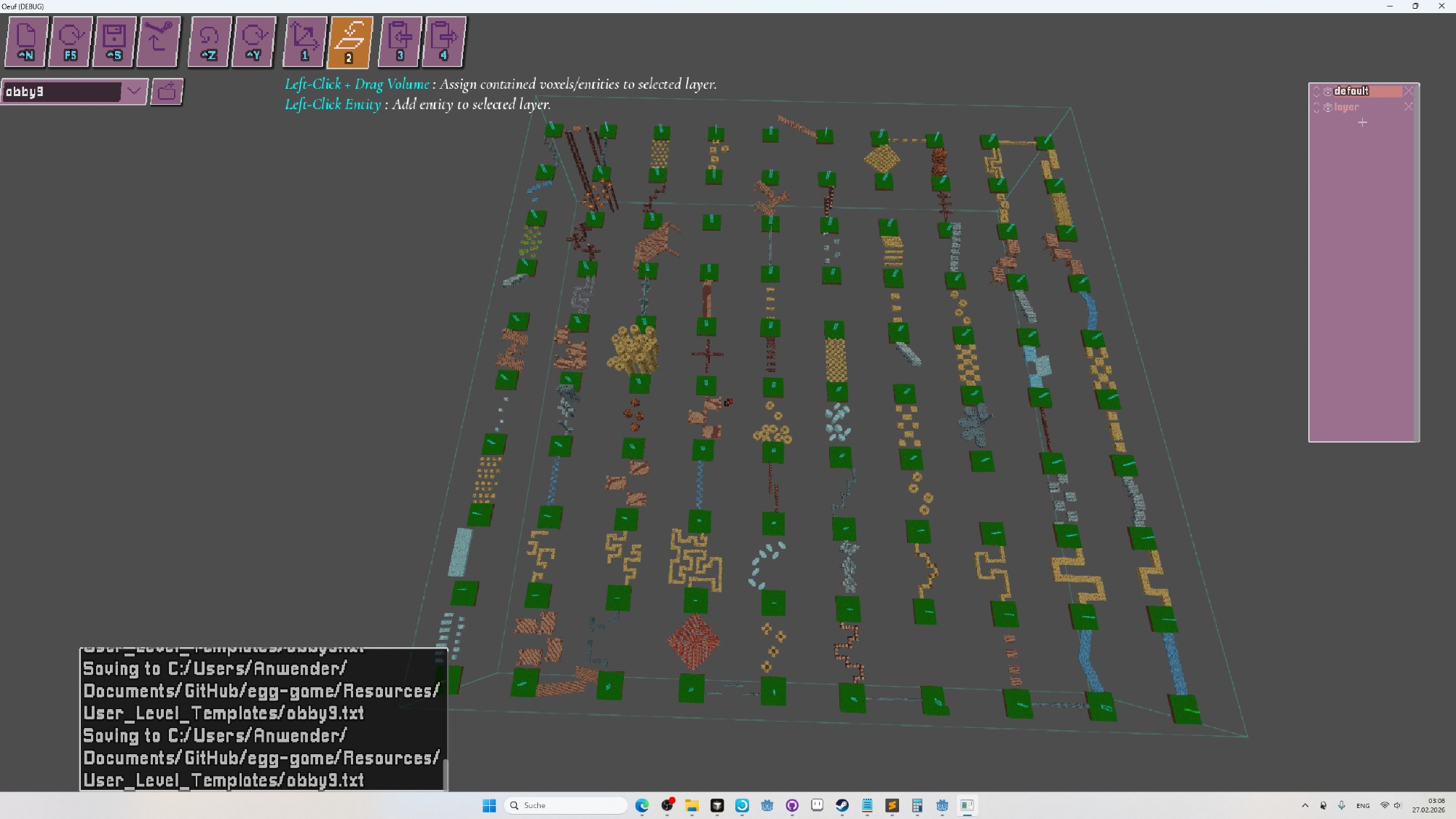Viewport: 1456px width, 819px height.
Task: Click the New level icon (^N)
Action: (x=26, y=41)
